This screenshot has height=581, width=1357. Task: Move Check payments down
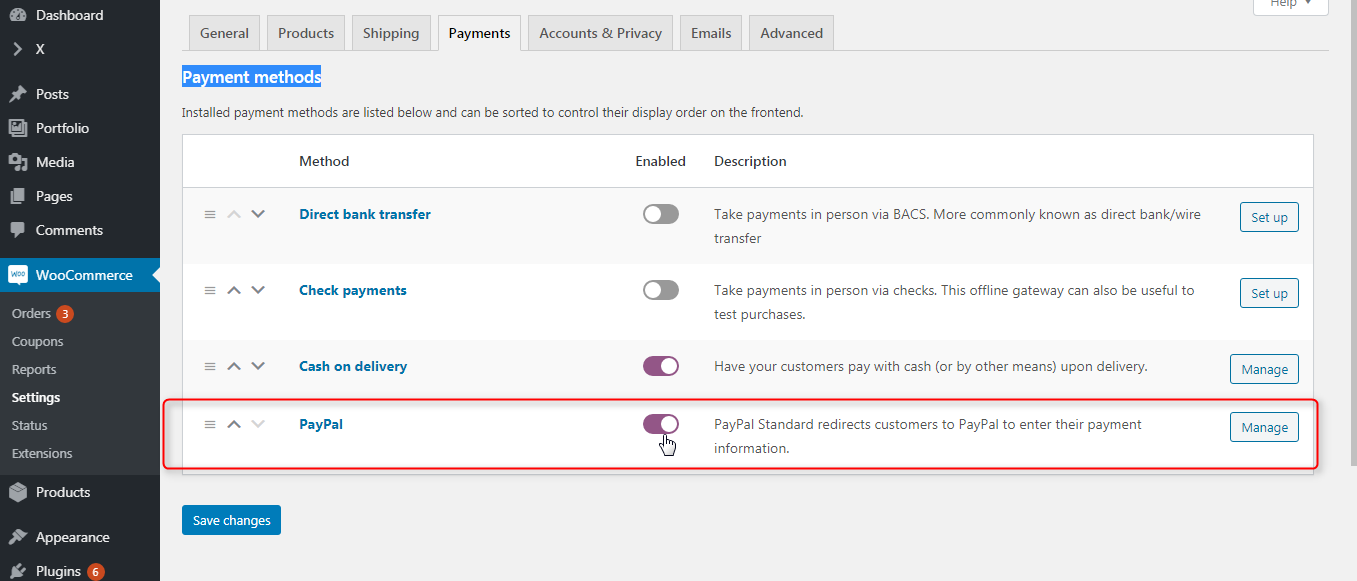[x=258, y=290]
